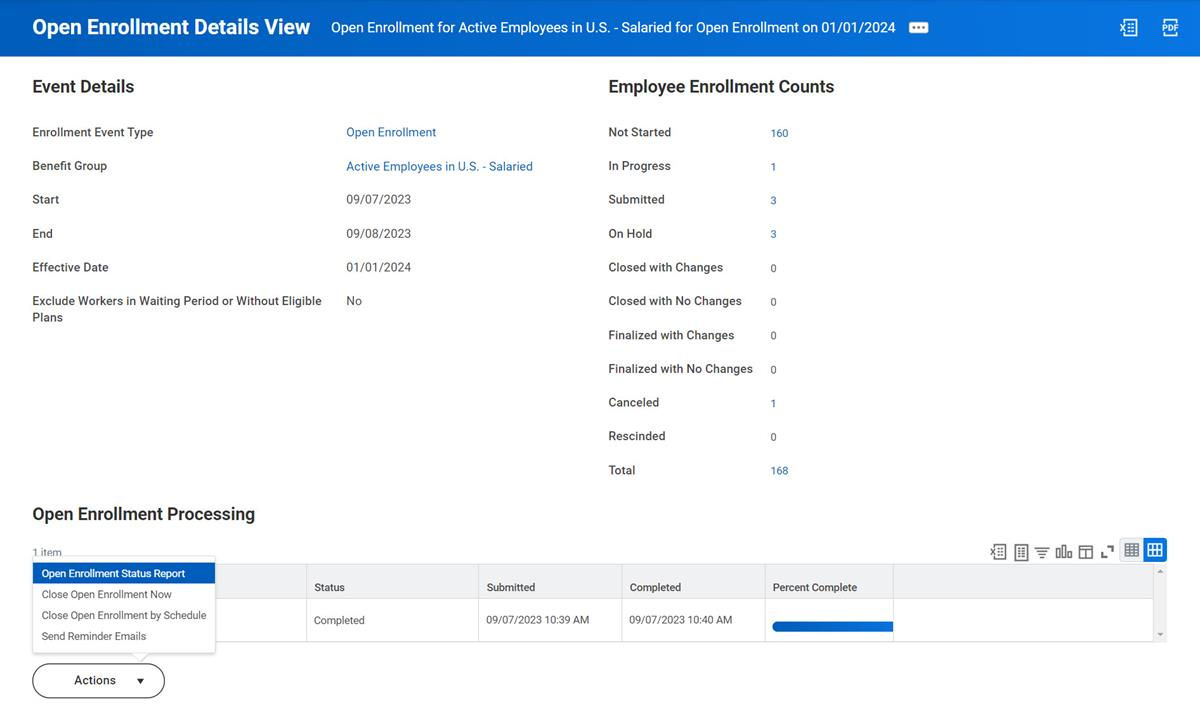Switch to compact table density view

click(x=1132, y=550)
